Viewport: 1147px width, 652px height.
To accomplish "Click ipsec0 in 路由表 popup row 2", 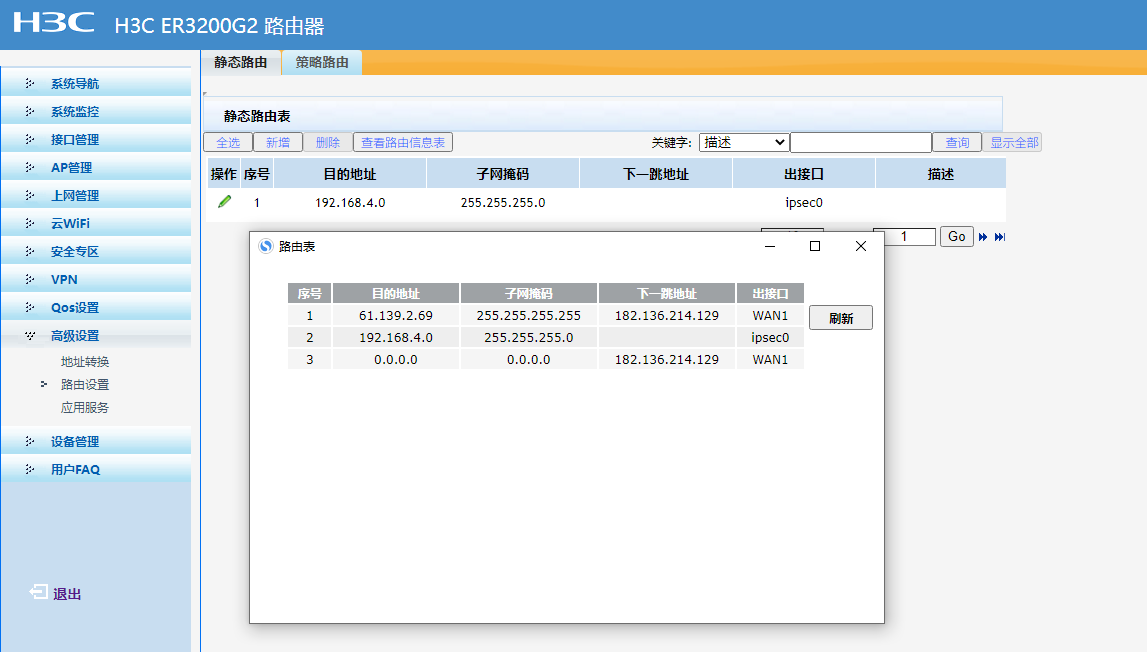I will pyautogui.click(x=770, y=337).
